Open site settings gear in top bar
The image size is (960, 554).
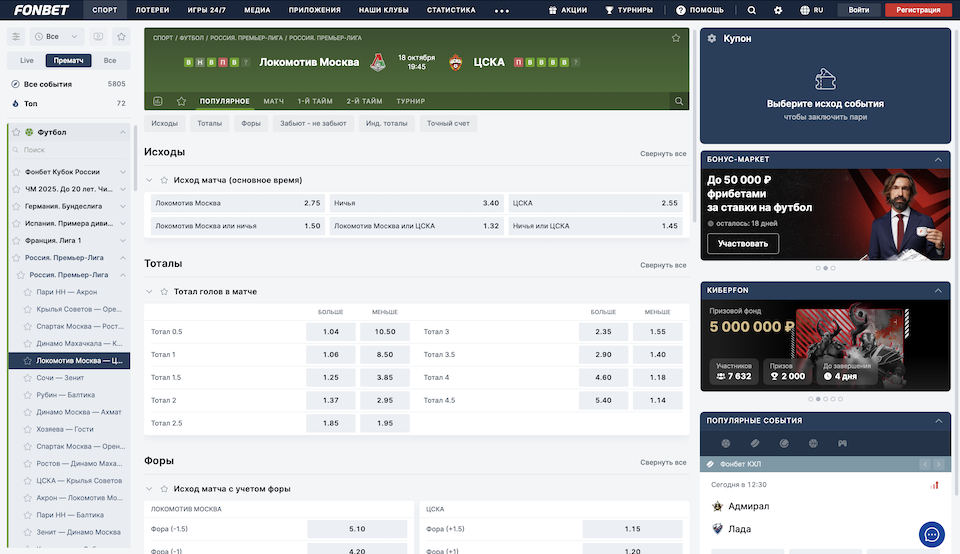click(x=778, y=10)
